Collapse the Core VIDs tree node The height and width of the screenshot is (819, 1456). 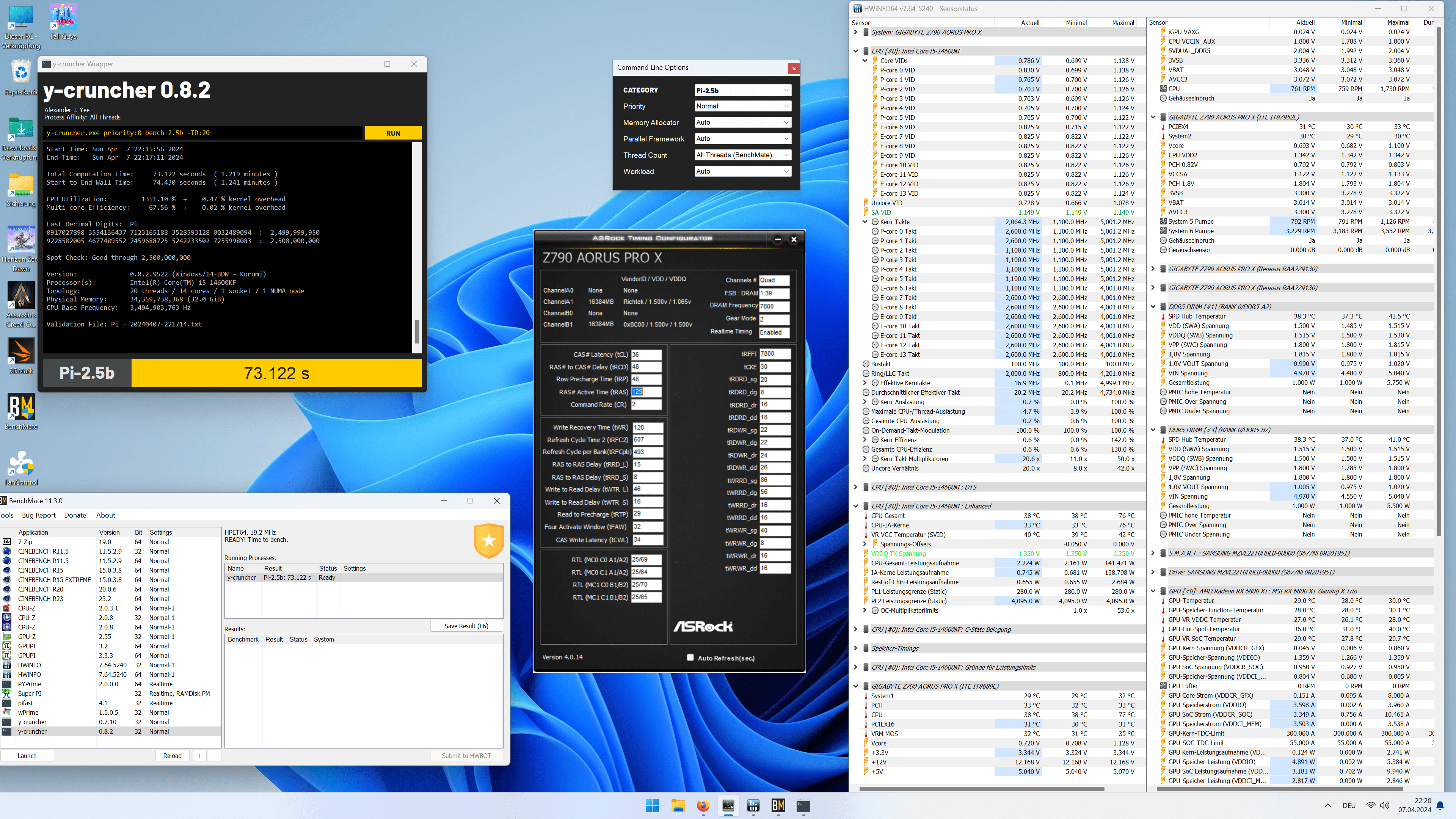click(x=865, y=61)
